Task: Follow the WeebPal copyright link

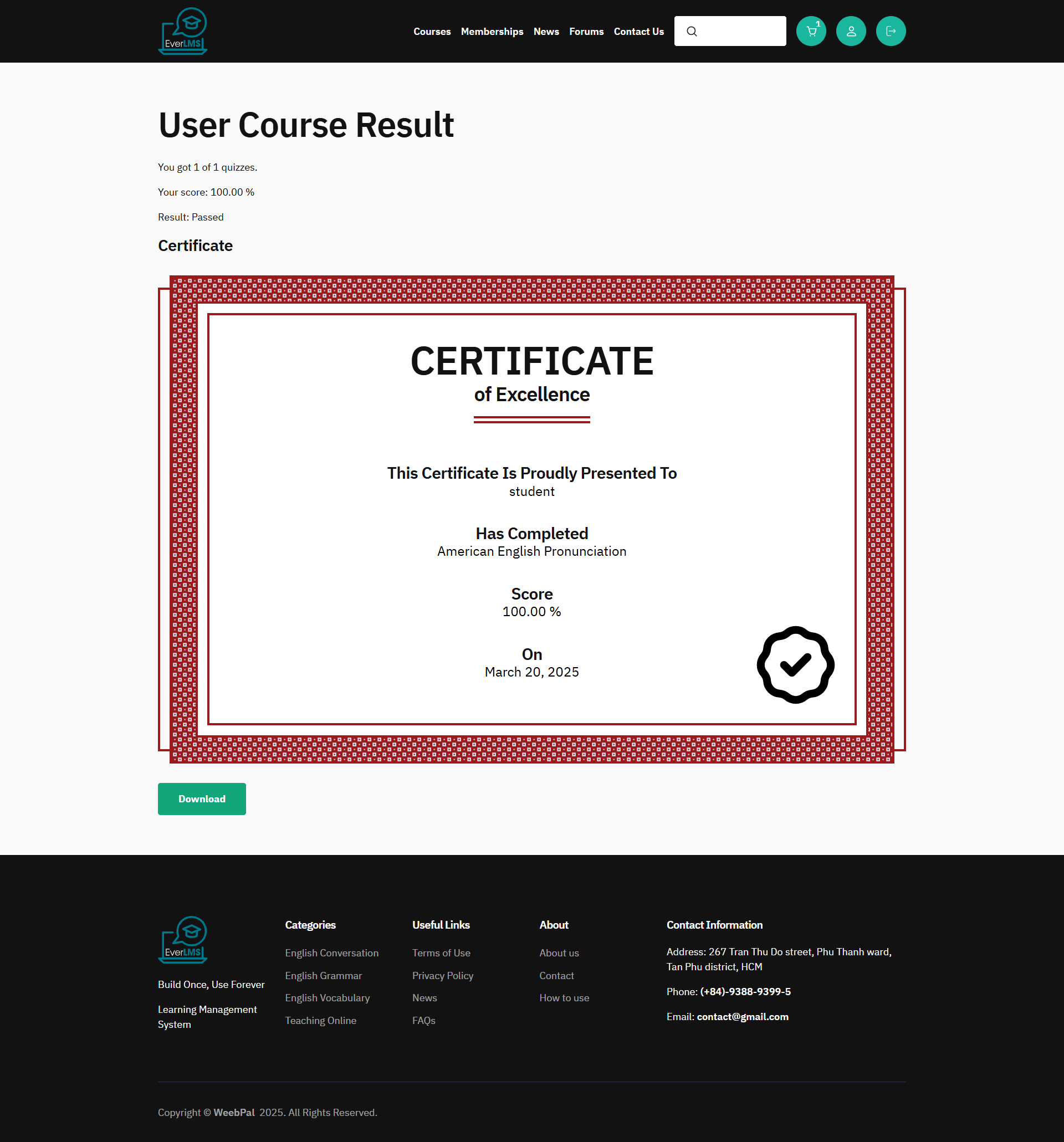Action: 234,1113
